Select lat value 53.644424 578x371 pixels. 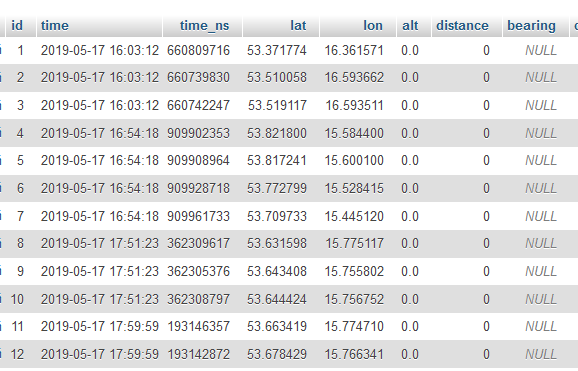[x=276, y=299]
